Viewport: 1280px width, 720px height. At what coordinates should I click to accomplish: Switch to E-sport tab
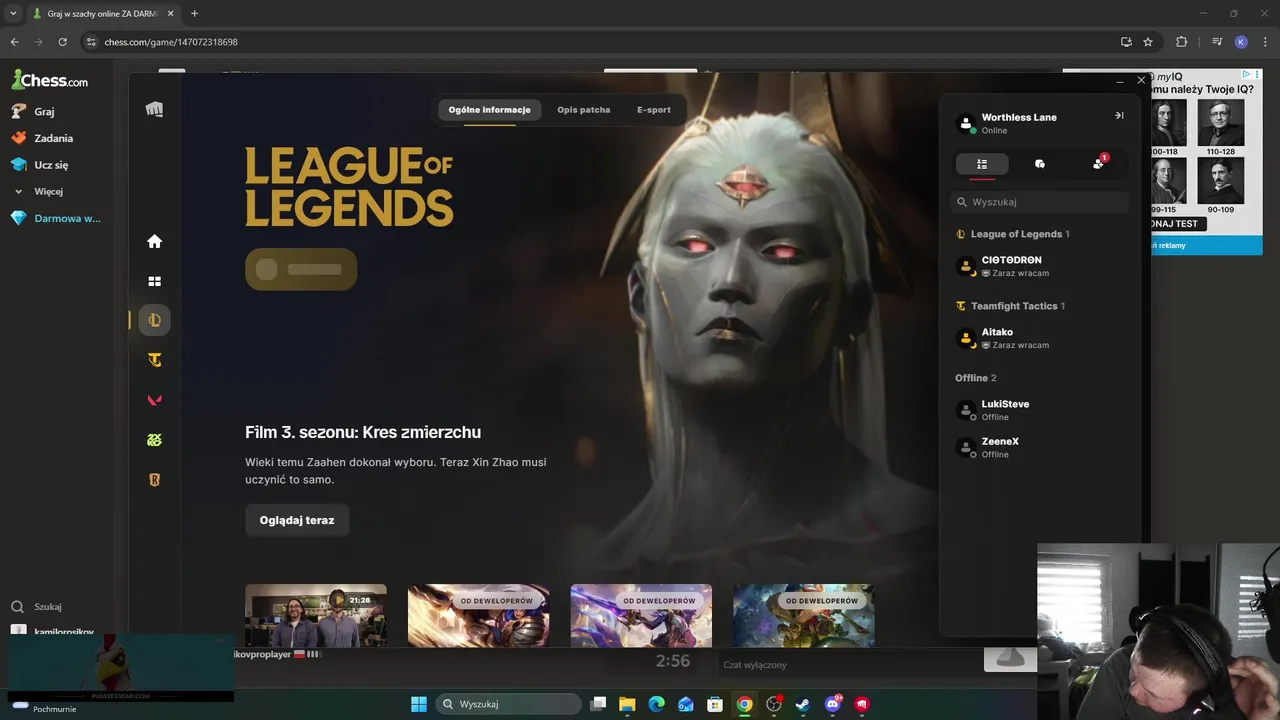click(654, 110)
